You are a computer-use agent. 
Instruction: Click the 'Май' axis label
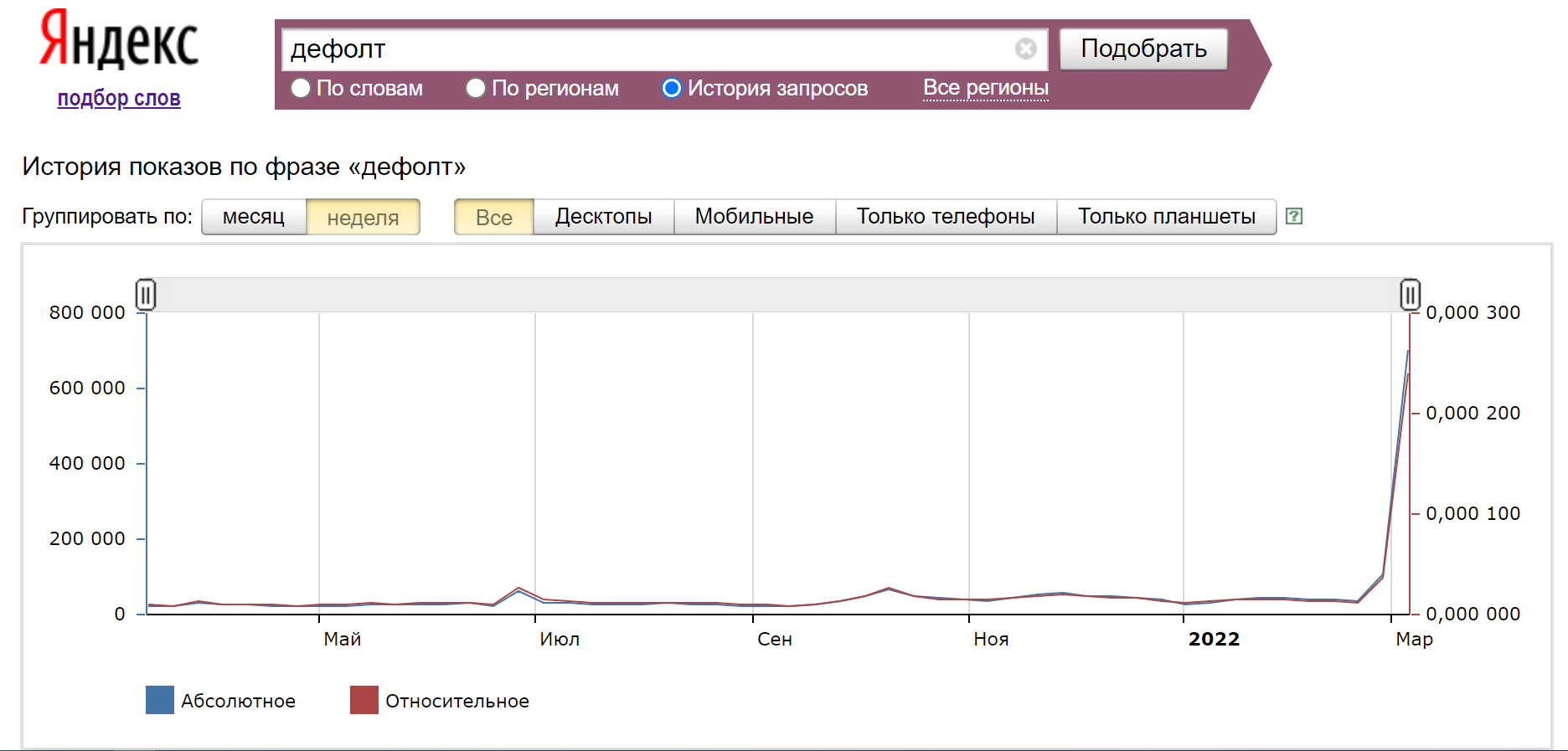(343, 639)
